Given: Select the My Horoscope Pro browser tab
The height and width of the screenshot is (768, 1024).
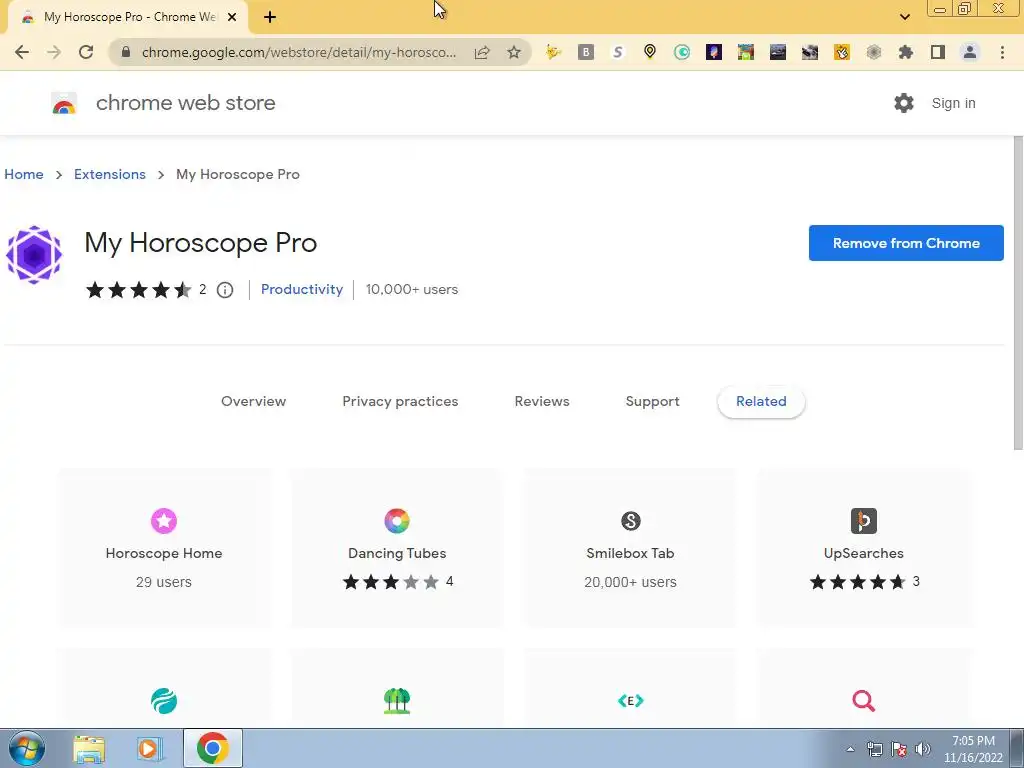Looking at the screenshot, I should tap(128, 17).
